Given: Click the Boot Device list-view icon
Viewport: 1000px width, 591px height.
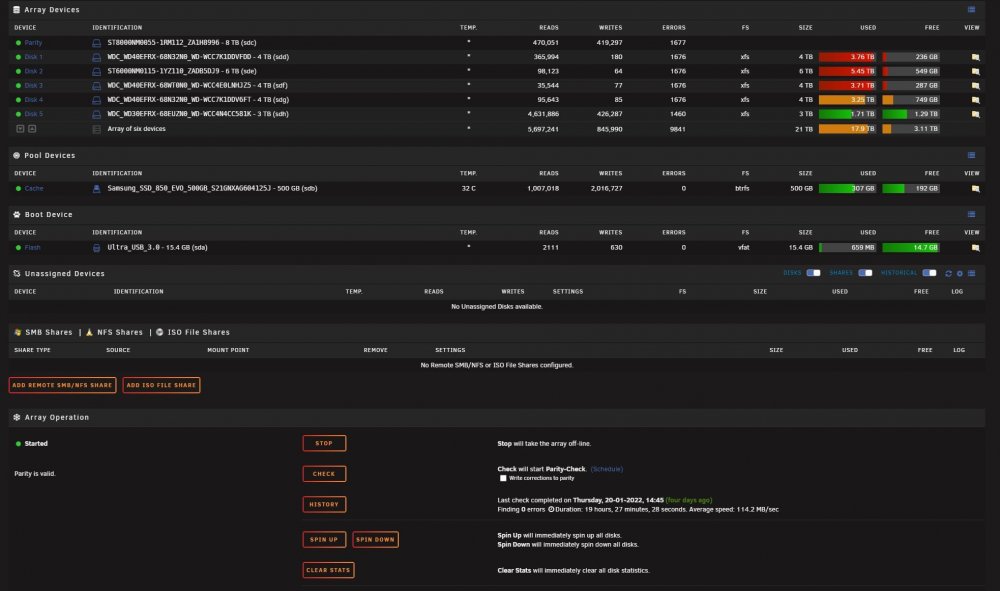Looking at the screenshot, I should click(x=971, y=214).
